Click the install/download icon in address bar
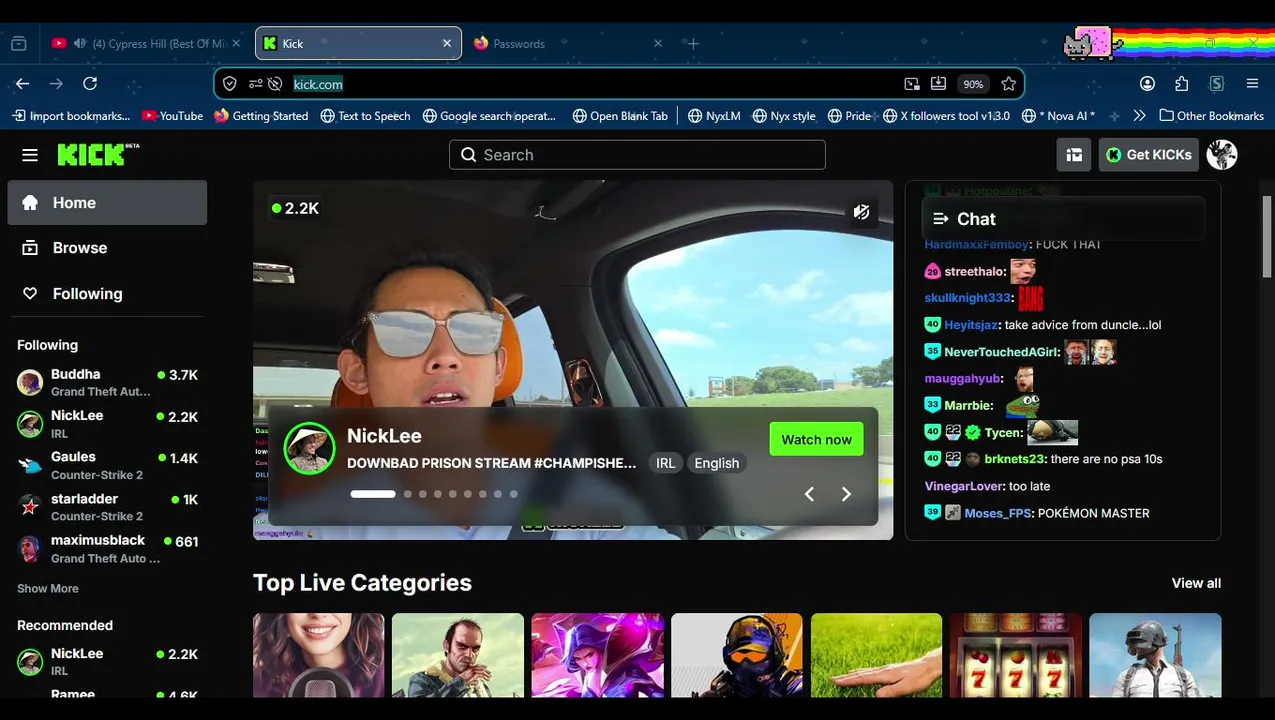 (938, 84)
